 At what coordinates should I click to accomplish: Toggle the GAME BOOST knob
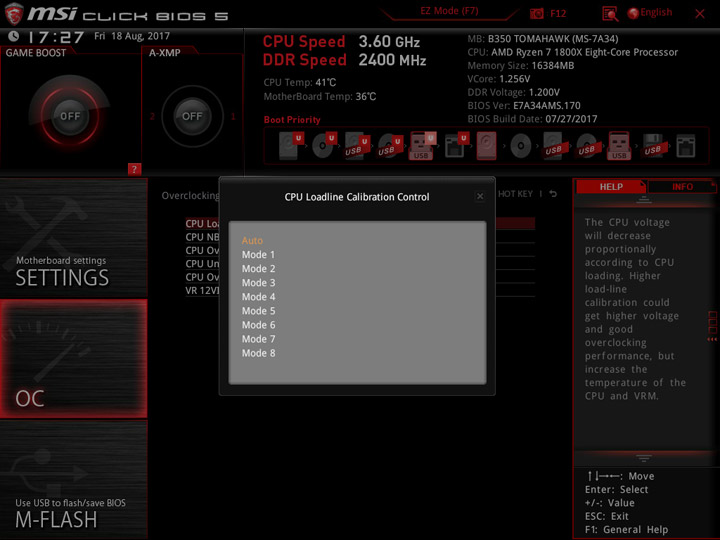coord(70,116)
